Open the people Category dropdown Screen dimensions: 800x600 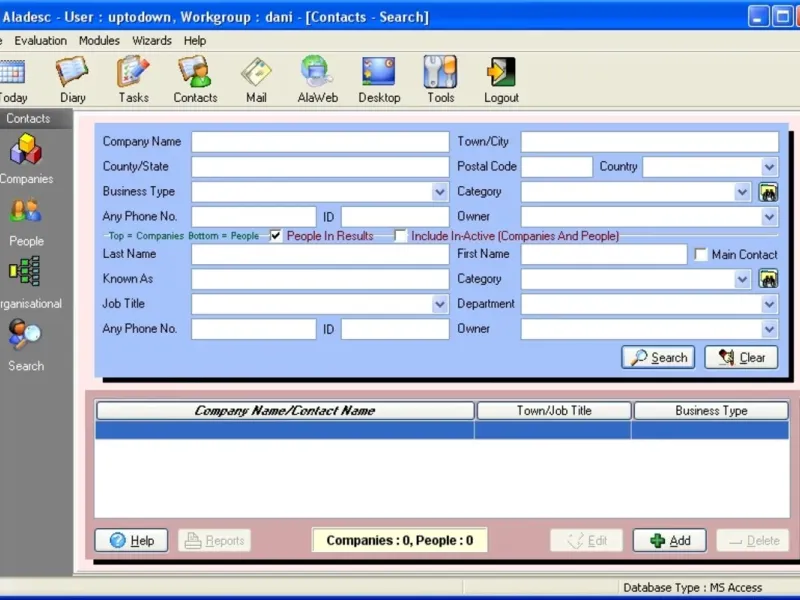[742, 279]
